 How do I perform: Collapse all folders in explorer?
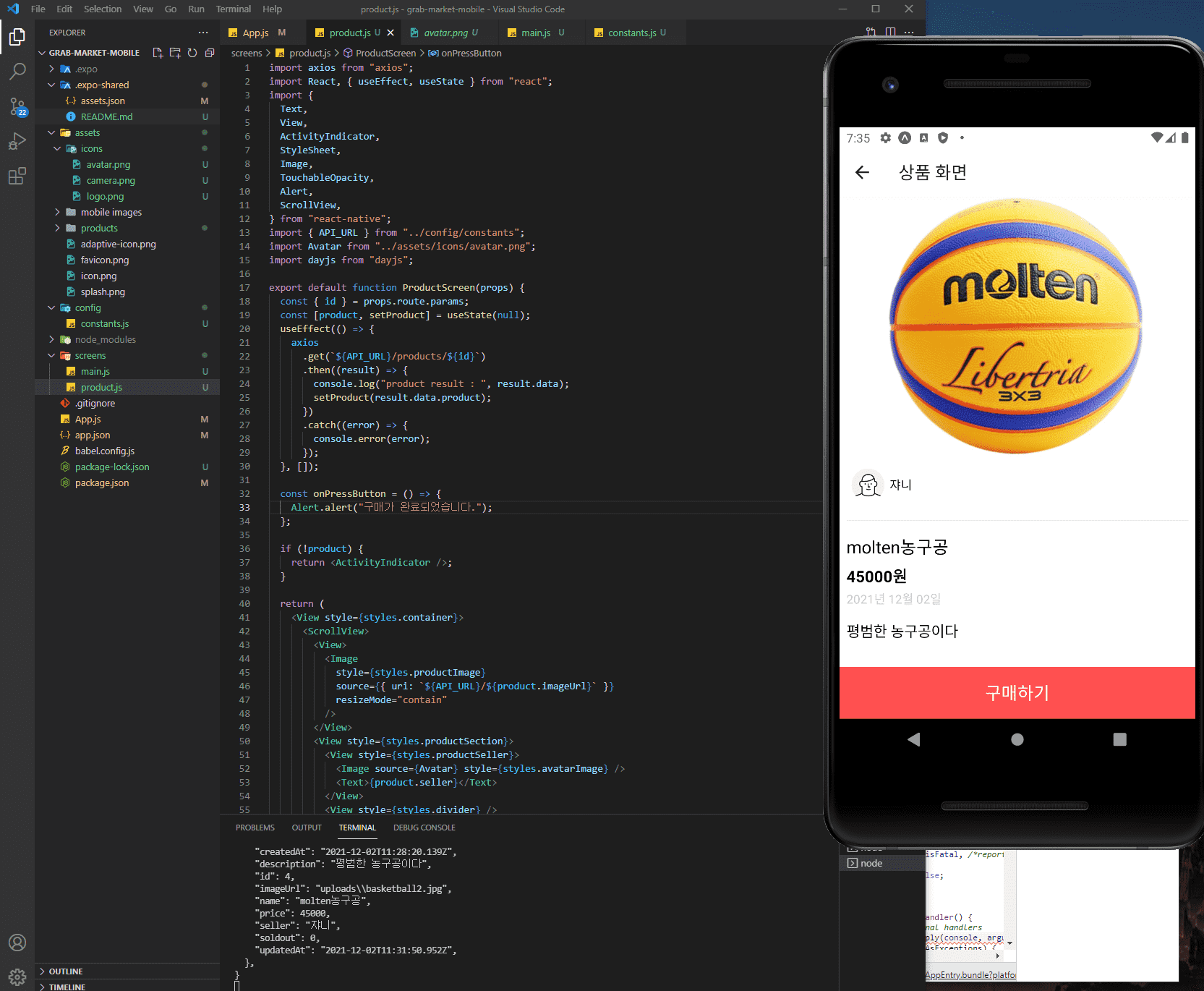(210, 53)
